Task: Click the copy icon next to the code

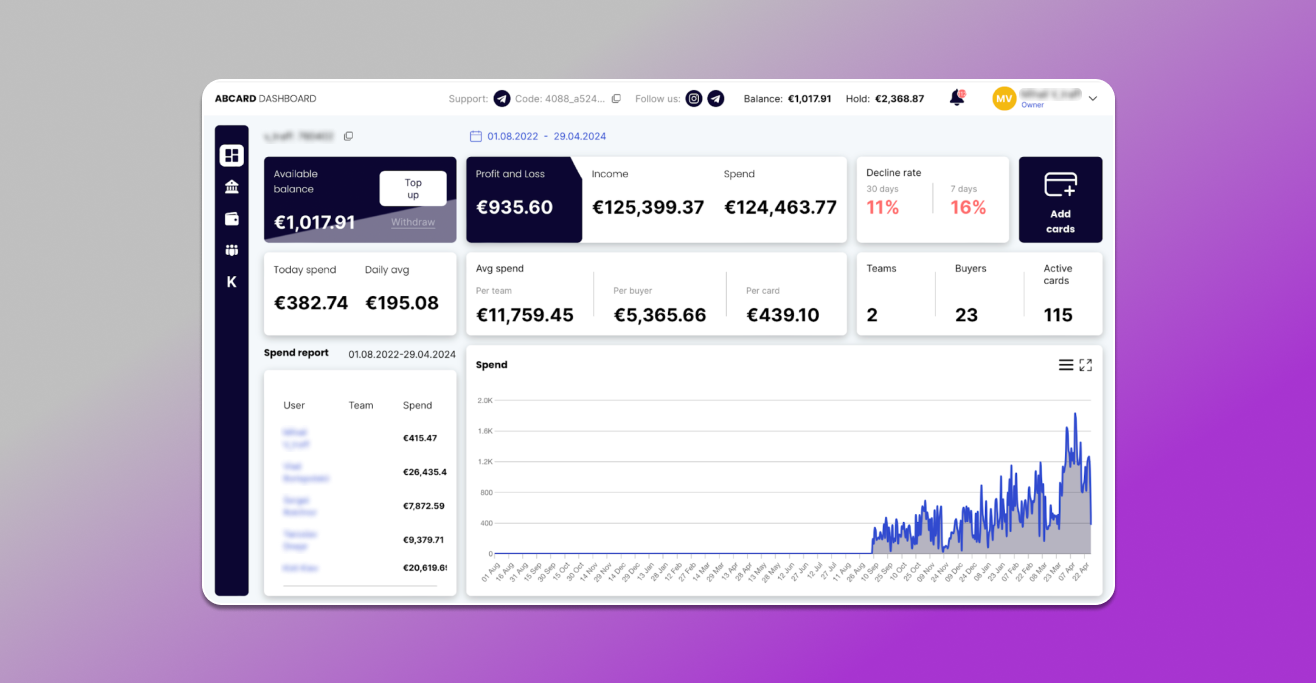Action: click(x=616, y=98)
